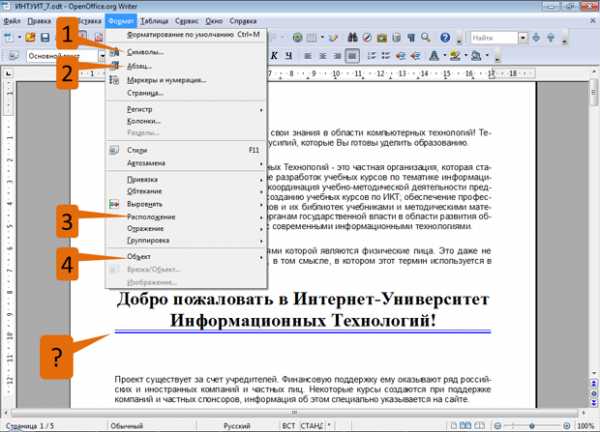600x432 pixels.
Task: Align text right
Action: pos(337,56)
